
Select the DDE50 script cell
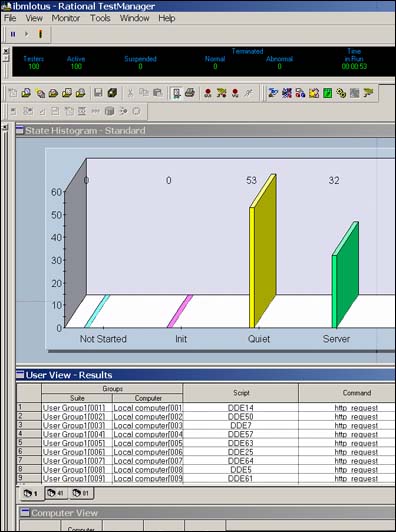pyautogui.click(x=241, y=416)
